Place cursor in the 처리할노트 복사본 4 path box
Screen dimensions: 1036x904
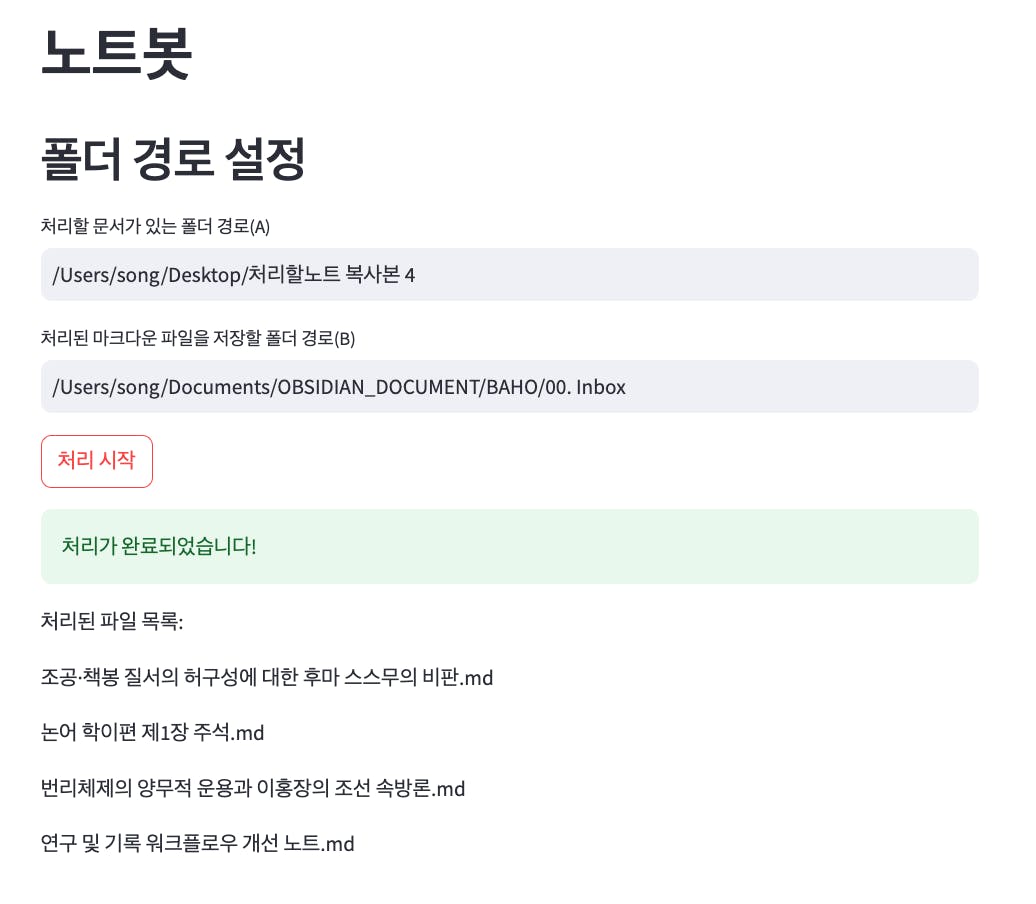509,274
